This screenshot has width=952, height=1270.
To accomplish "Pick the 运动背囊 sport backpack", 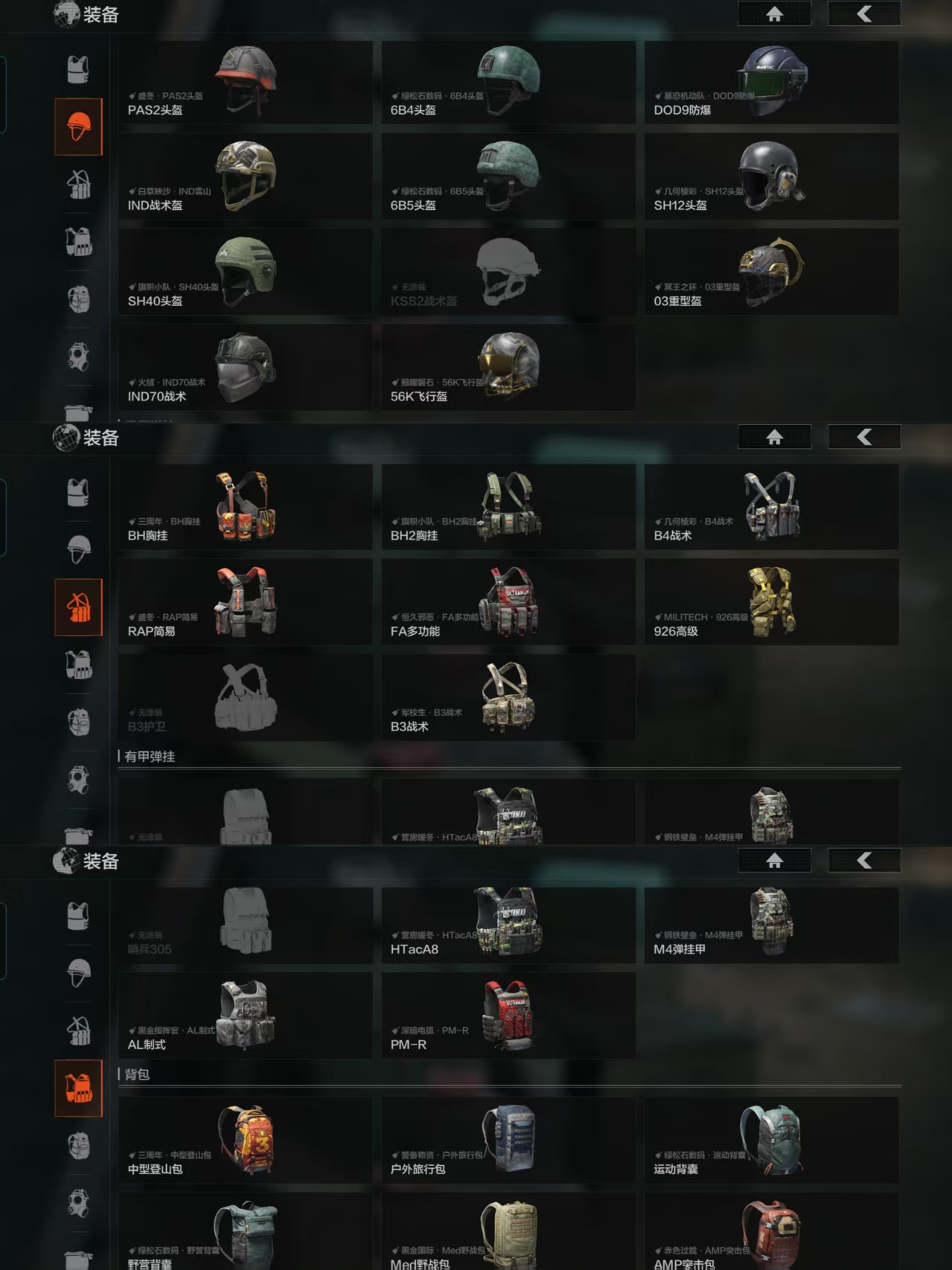I will (772, 1140).
